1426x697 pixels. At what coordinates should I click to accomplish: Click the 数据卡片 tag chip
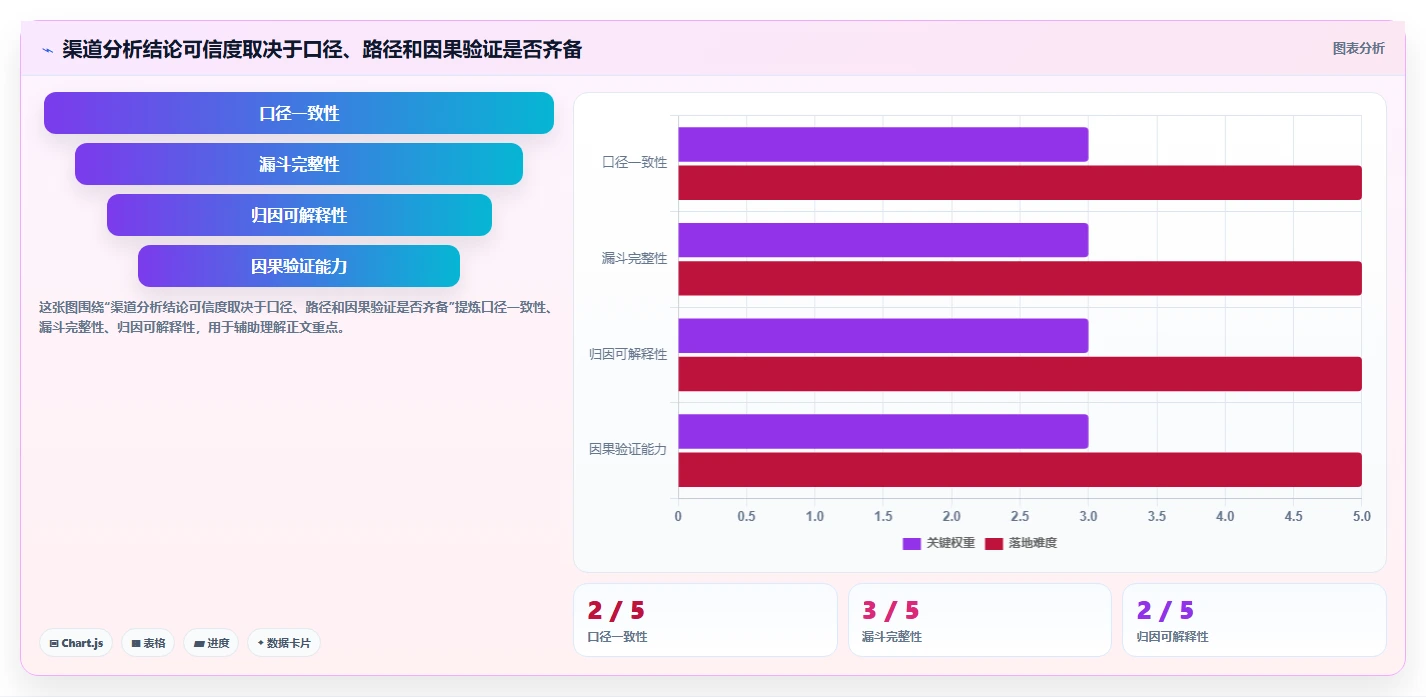pyautogui.click(x=284, y=643)
